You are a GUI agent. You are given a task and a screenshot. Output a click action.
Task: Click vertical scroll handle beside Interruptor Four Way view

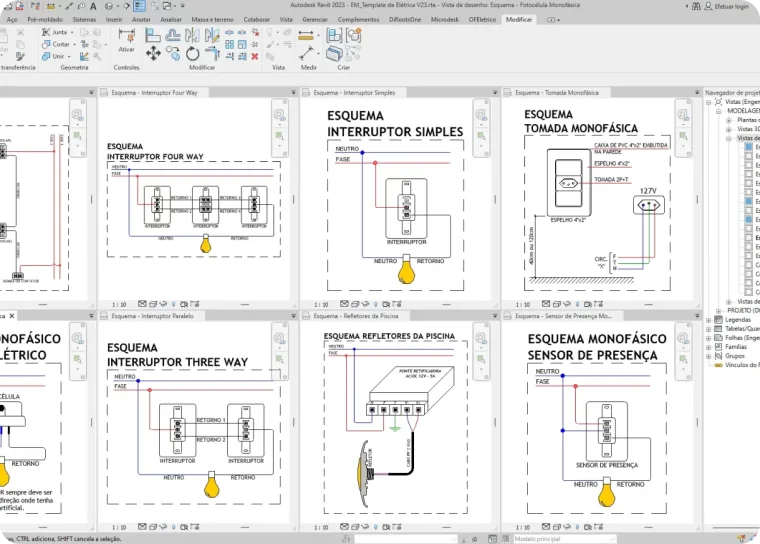293,199
